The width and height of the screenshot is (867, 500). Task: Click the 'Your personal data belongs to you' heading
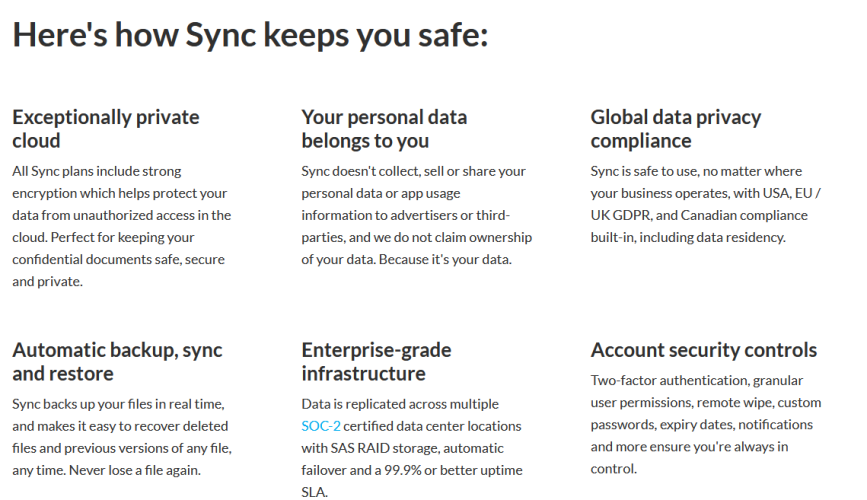point(384,129)
